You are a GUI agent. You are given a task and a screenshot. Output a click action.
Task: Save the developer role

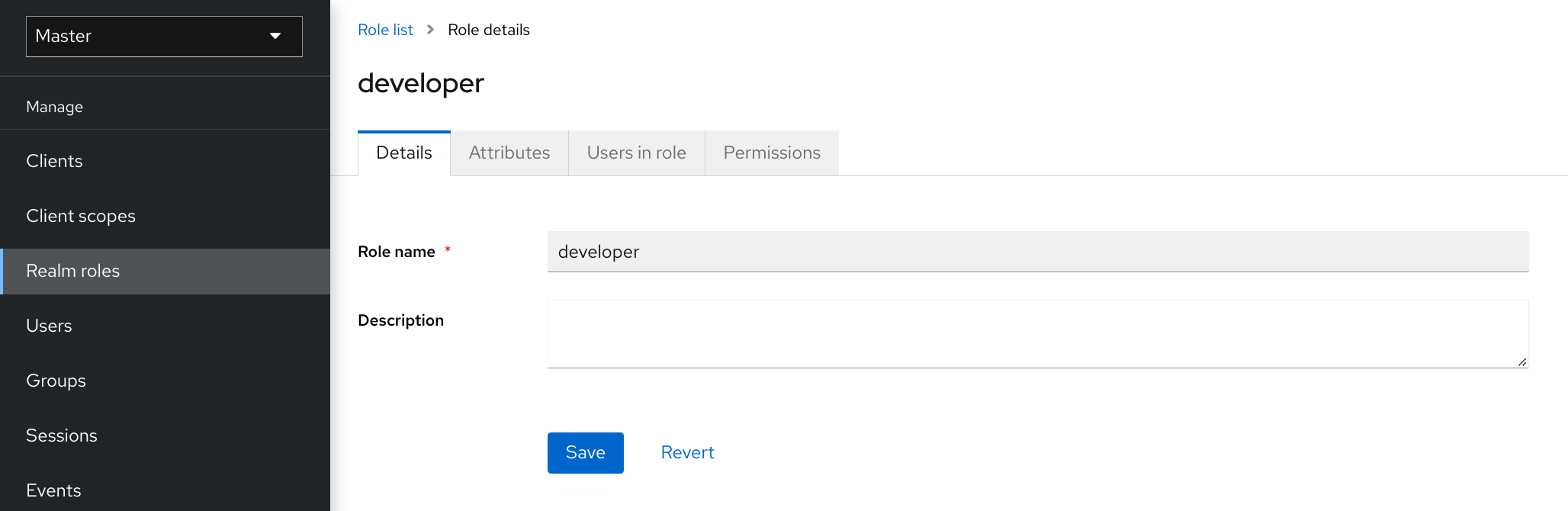tap(585, 453)
